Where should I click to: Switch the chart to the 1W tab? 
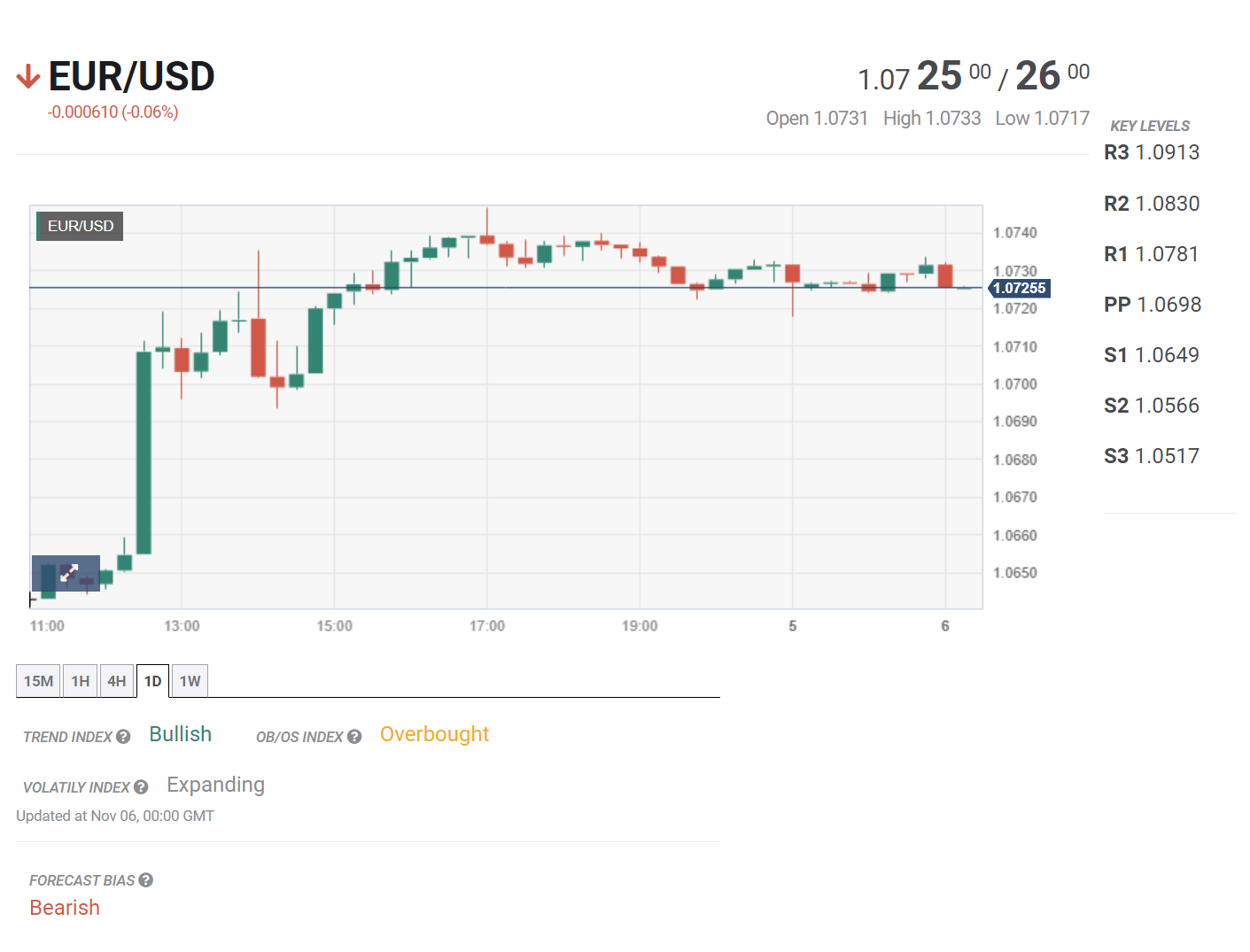tap(190, 681)
